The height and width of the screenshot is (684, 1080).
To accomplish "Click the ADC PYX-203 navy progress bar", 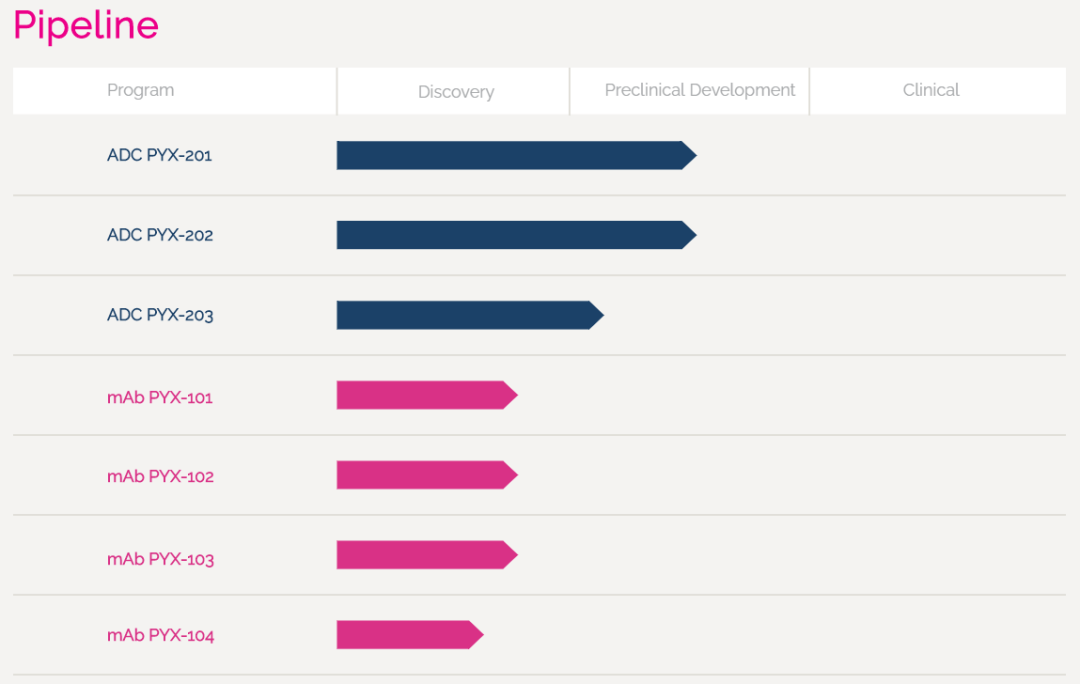I will [465, 315].
